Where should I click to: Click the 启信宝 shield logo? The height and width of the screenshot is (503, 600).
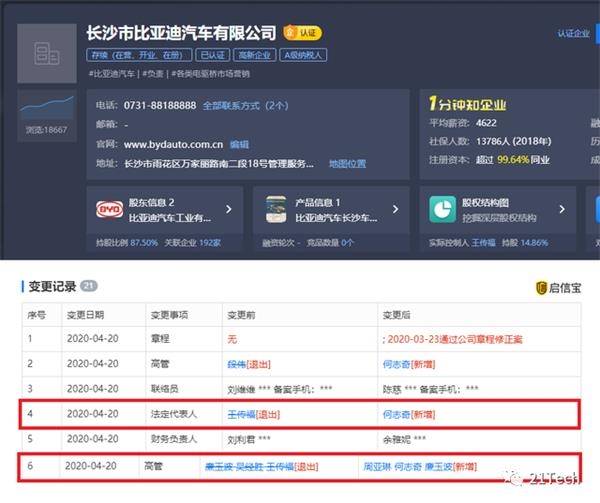pos(541,288)
